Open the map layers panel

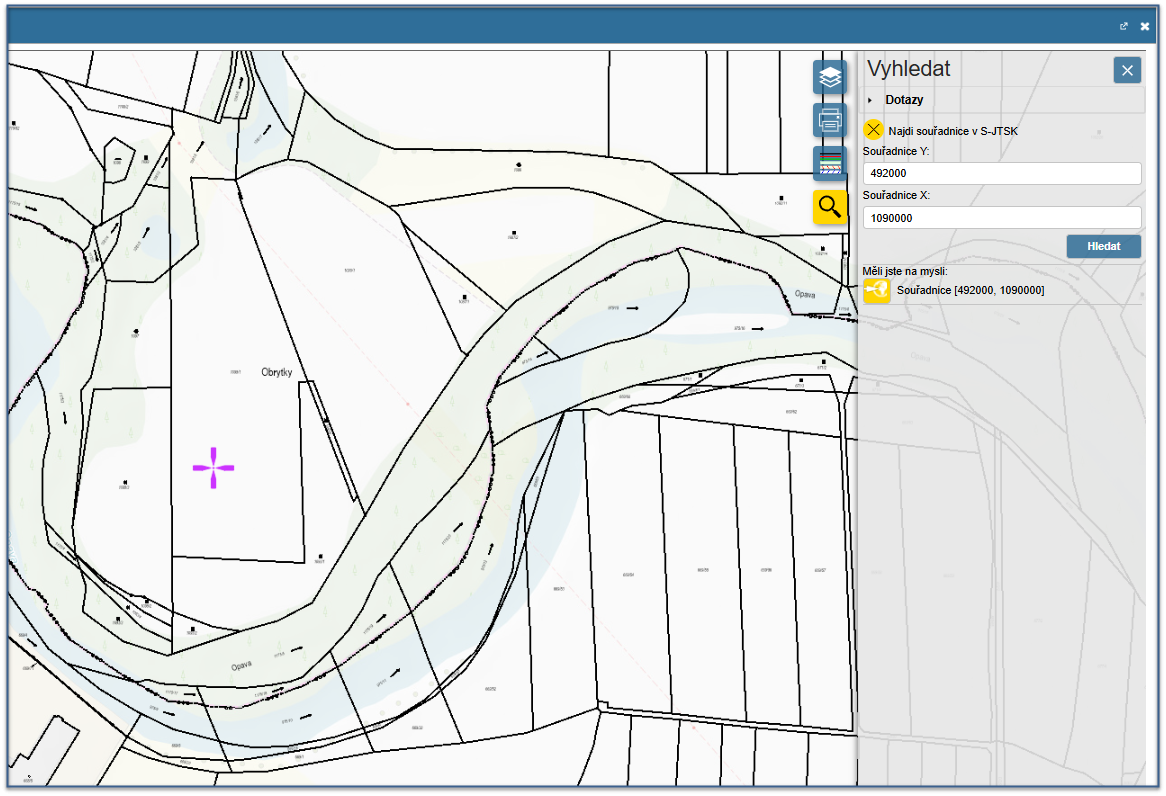coord(829,77)
